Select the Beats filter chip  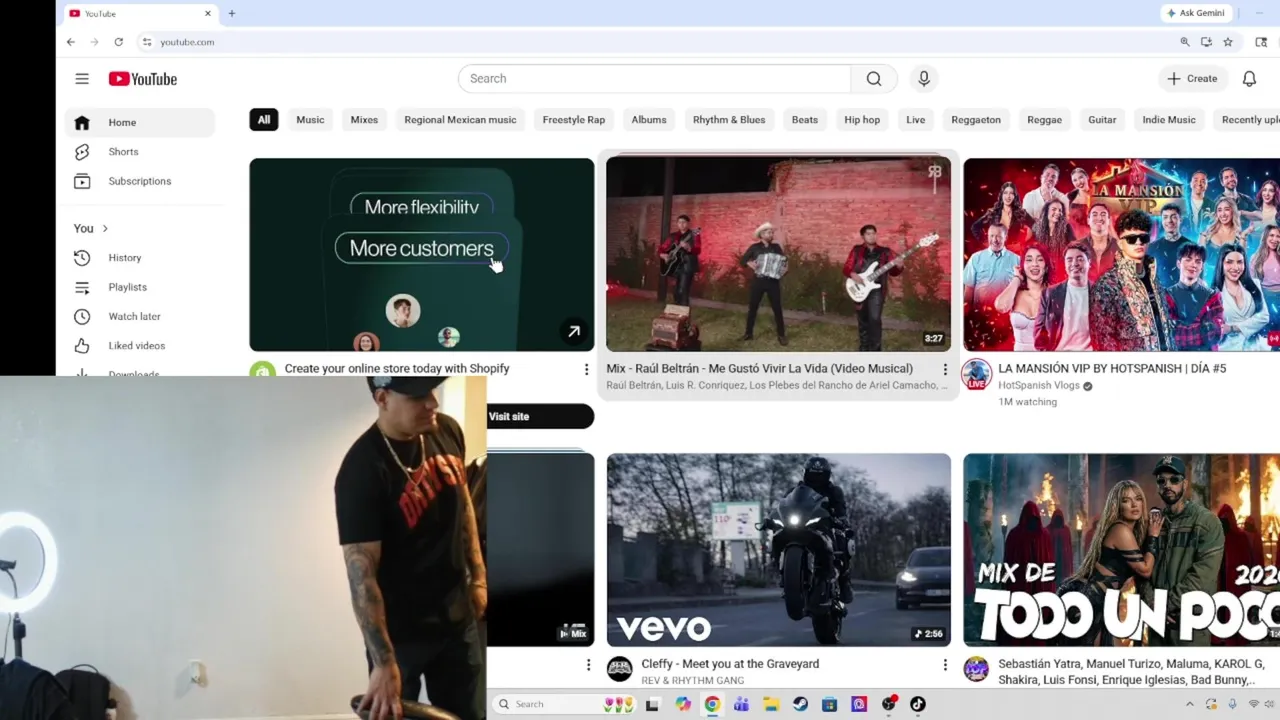(805, 120)
